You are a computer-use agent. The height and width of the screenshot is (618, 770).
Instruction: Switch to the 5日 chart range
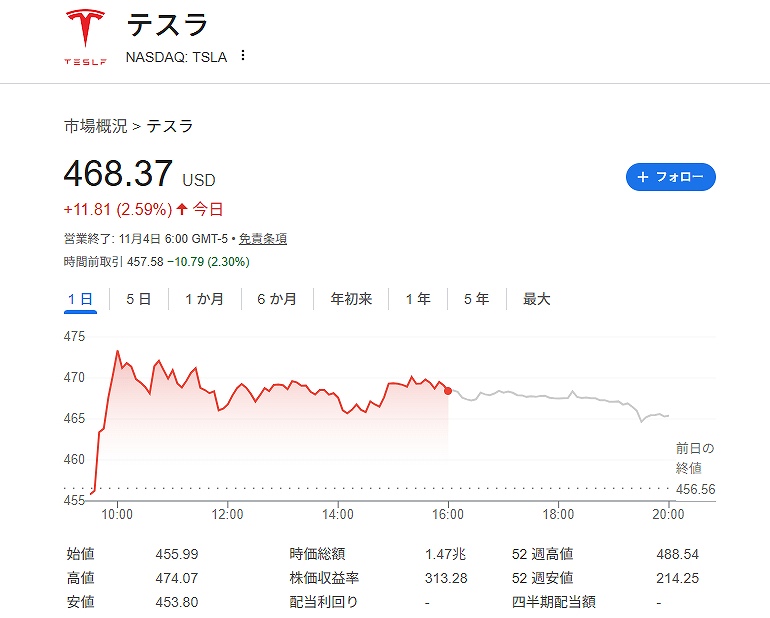coord(138,299)
